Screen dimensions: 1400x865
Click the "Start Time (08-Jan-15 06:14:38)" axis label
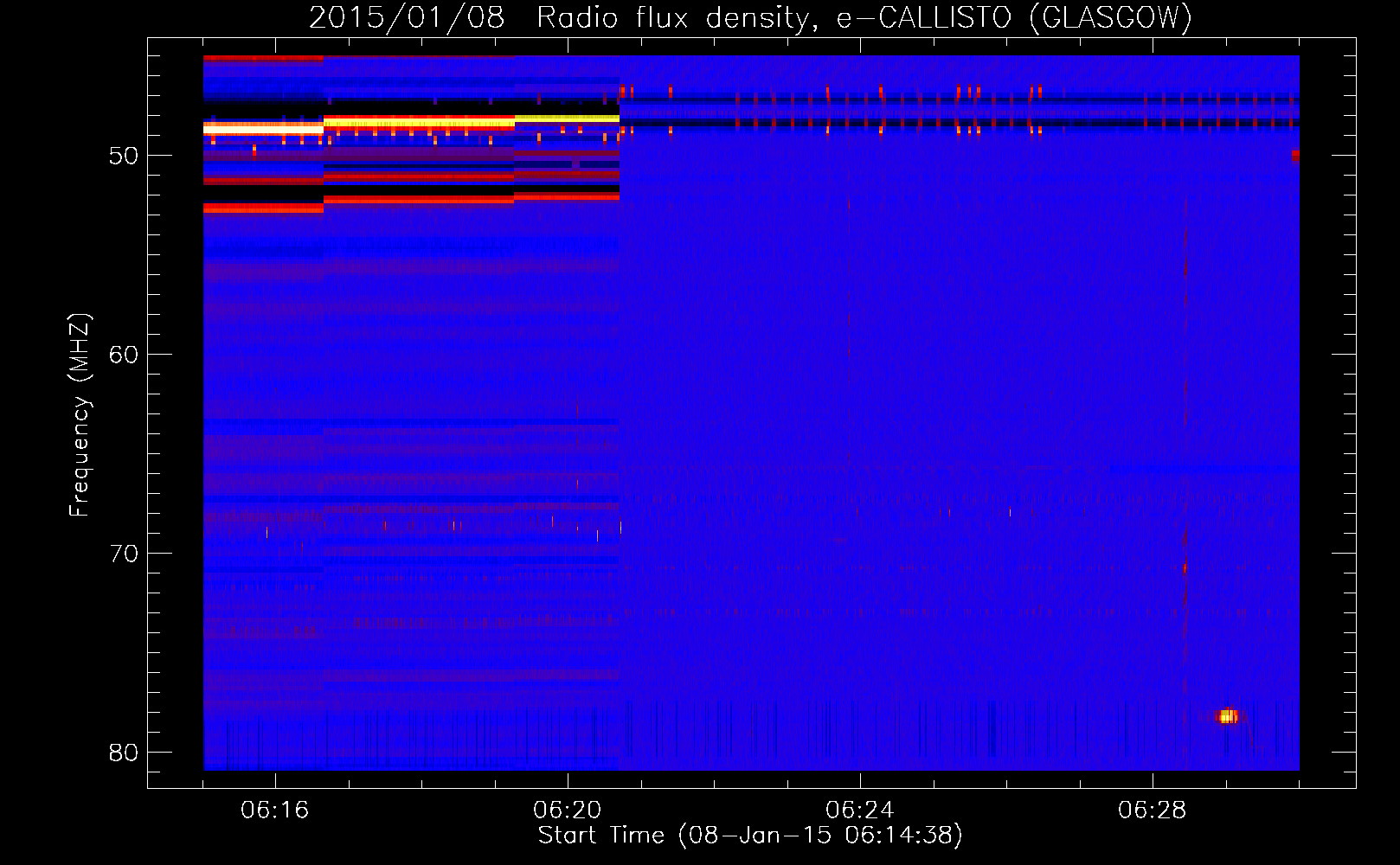pyautogui.click(x=750, y=836)
